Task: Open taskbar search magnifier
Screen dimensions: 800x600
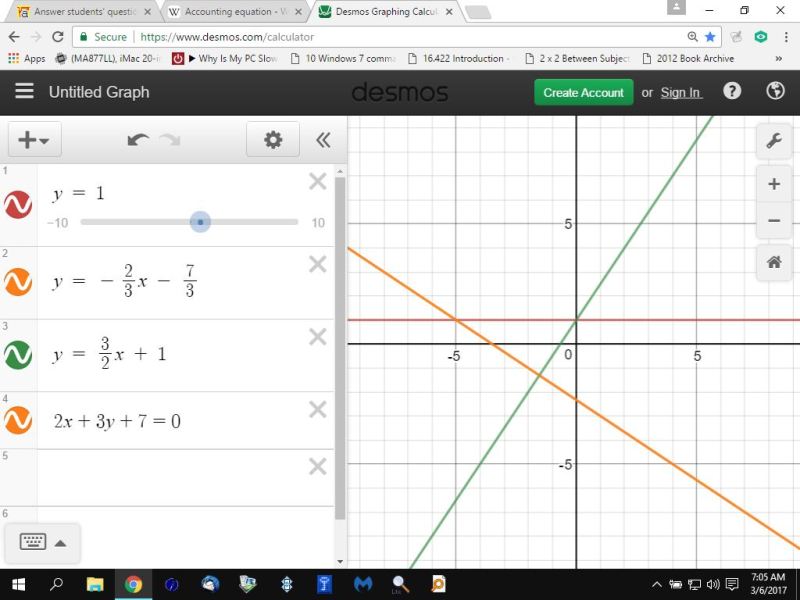Action: pyautogui.click(x=56, y=585)
